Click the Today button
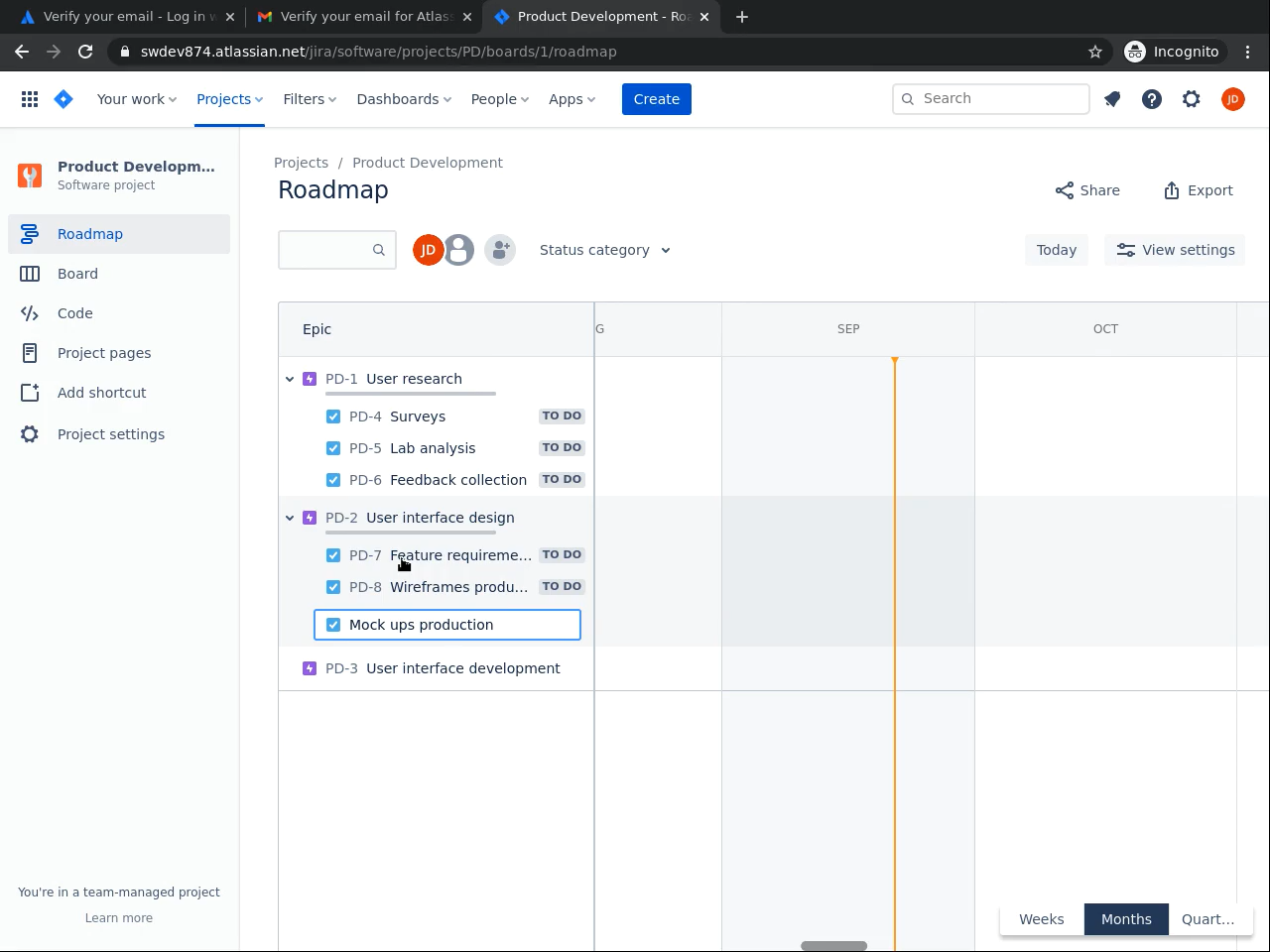The width and height of the screenshot is (1270, 952). [1056, 250]
